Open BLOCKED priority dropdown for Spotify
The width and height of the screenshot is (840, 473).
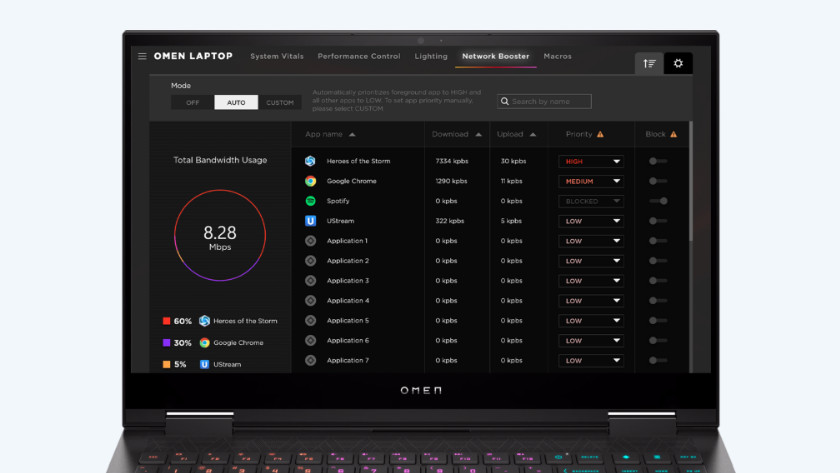[591, 201]
